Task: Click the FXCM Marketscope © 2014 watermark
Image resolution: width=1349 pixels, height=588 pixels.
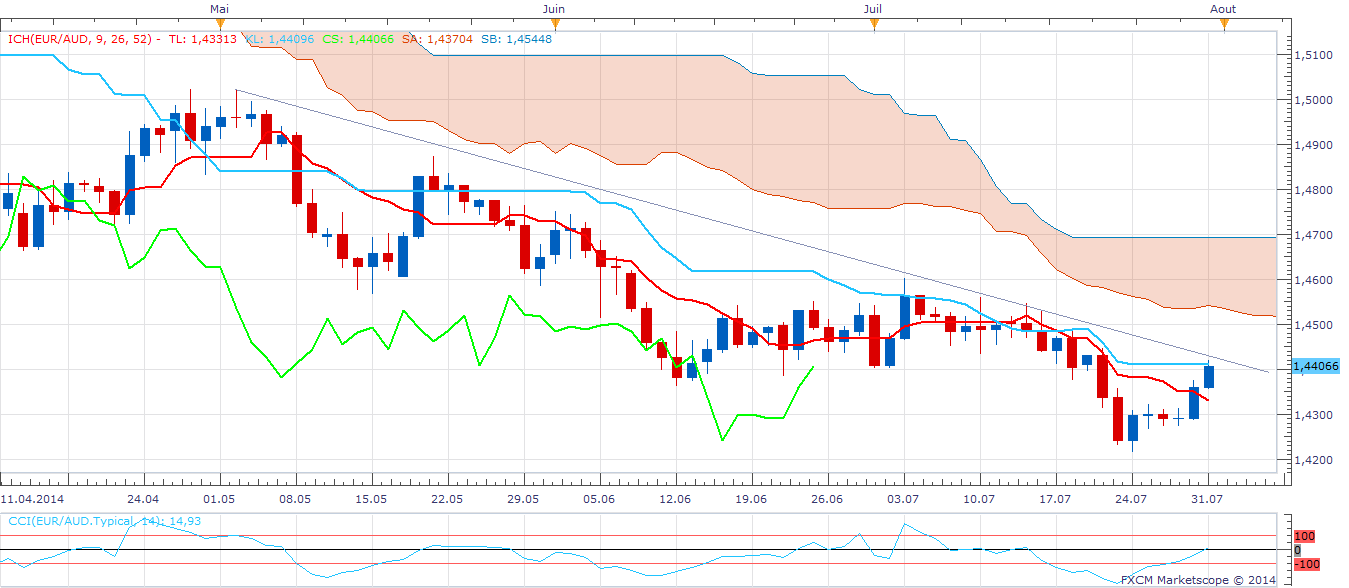Action: pyautogui.click(x=1198, y=579)
